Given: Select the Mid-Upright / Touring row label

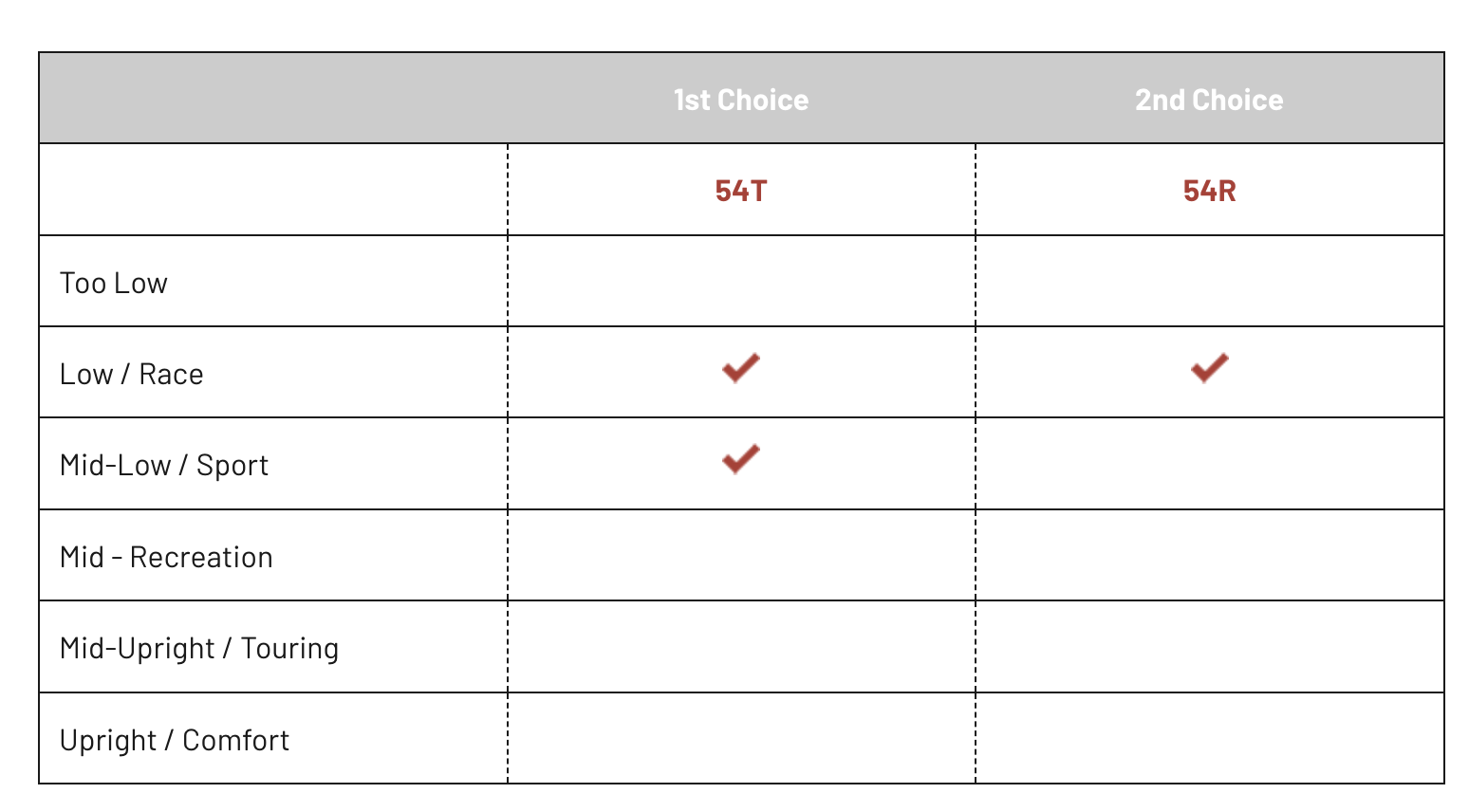Looking at the screenshot, I should 199,649.
